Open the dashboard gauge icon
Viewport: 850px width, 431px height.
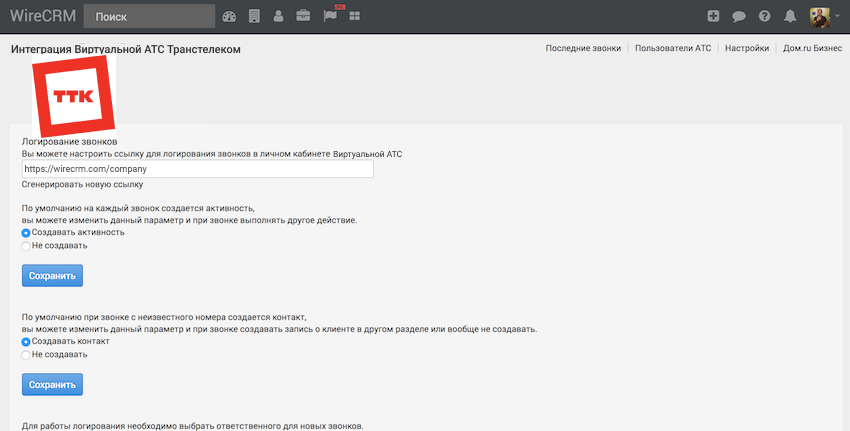[x=229, y=16]
